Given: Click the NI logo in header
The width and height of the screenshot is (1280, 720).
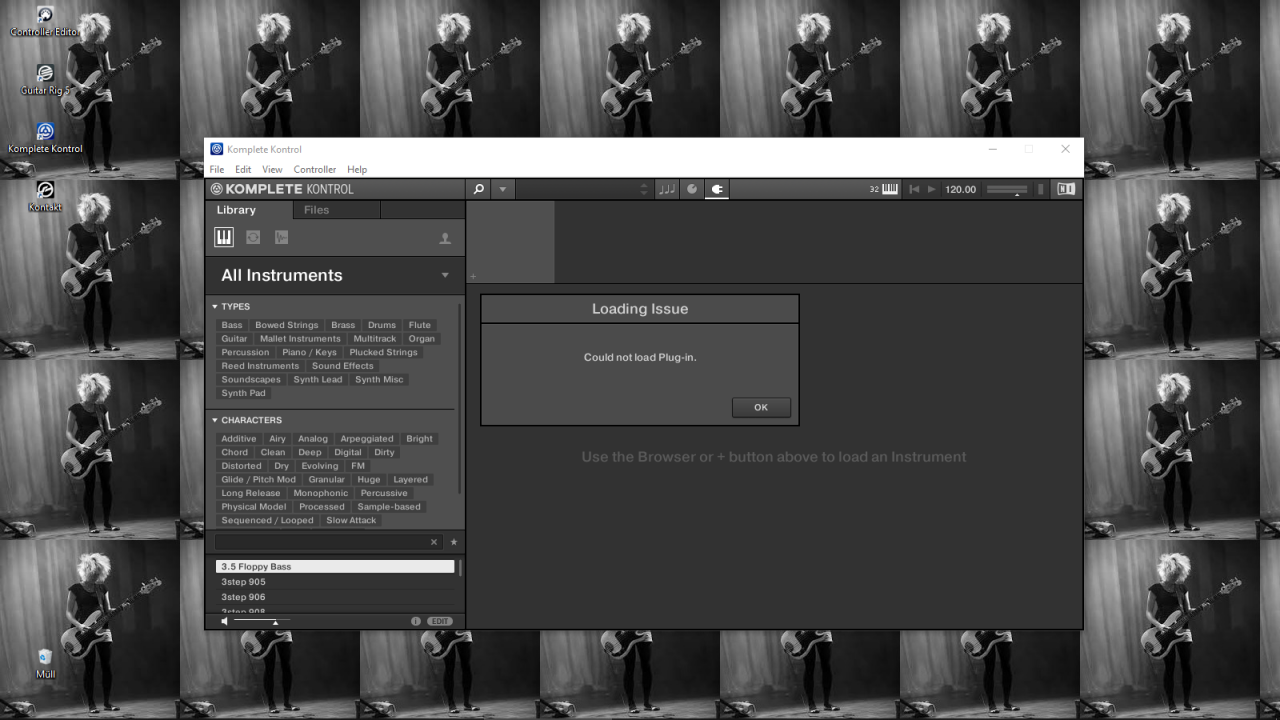Looking at the screenshot, I should tap(1066, 189).
